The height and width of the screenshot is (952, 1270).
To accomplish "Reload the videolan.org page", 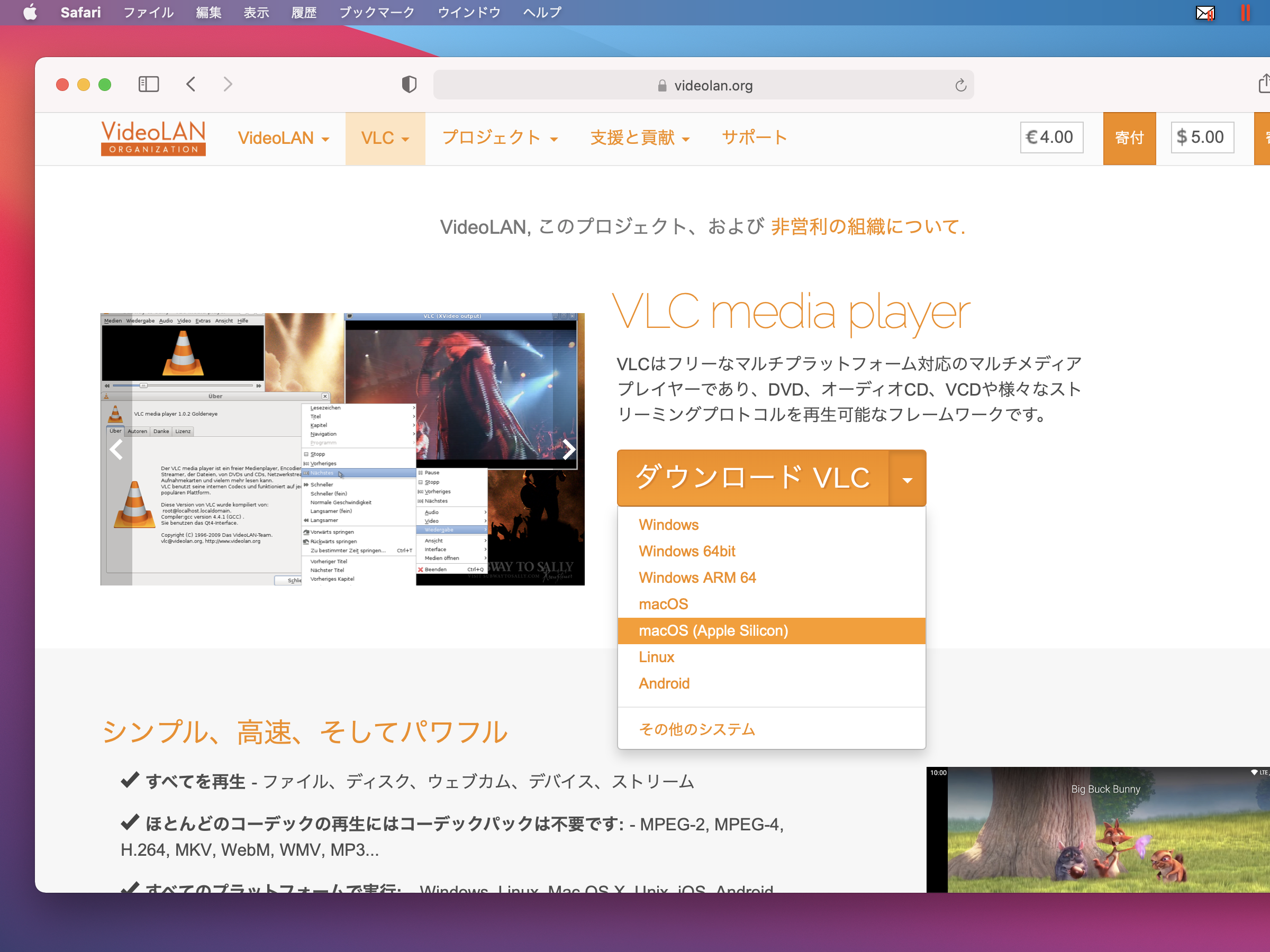I will pos(960,85).
